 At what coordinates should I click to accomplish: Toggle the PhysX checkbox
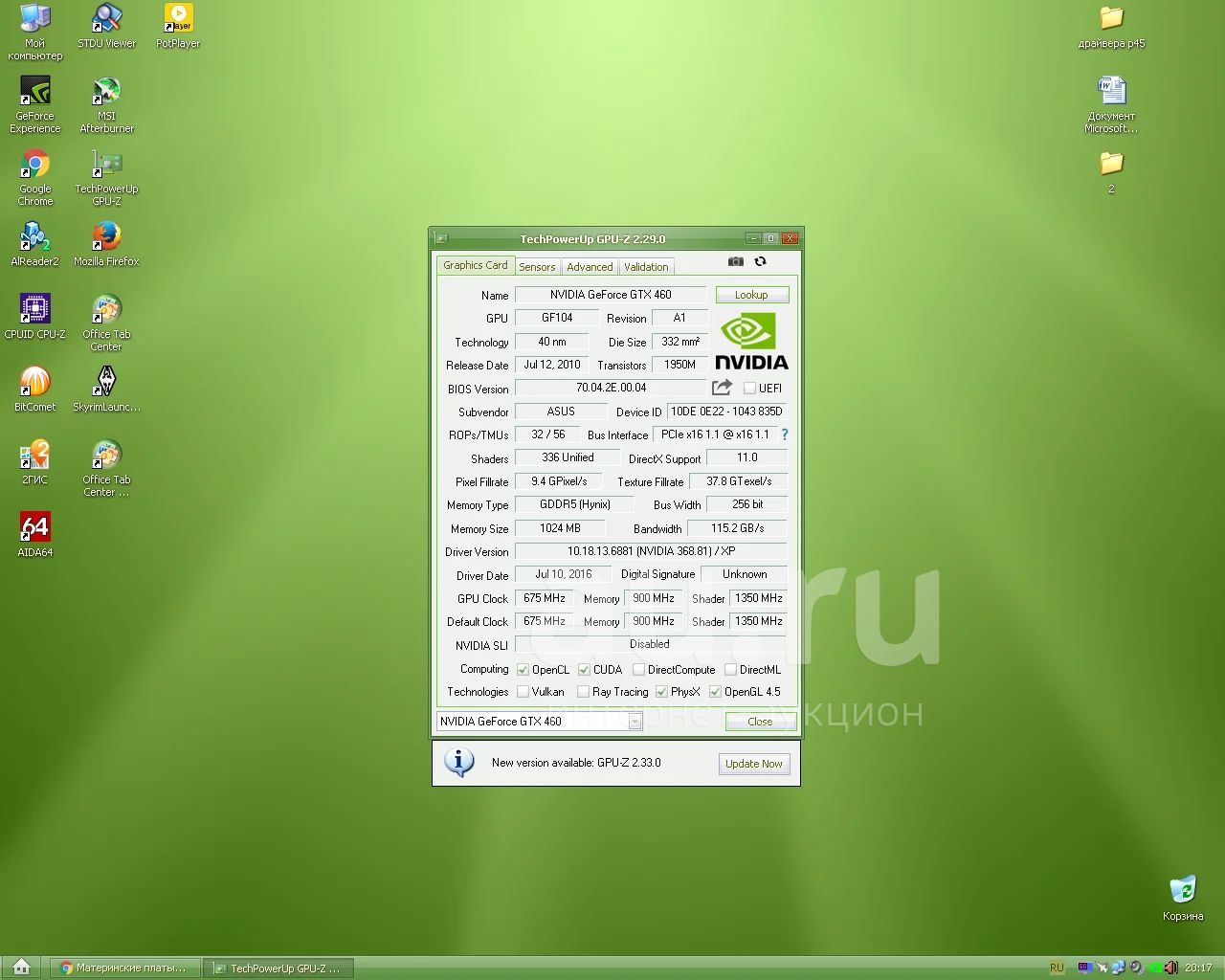point(661,692)
